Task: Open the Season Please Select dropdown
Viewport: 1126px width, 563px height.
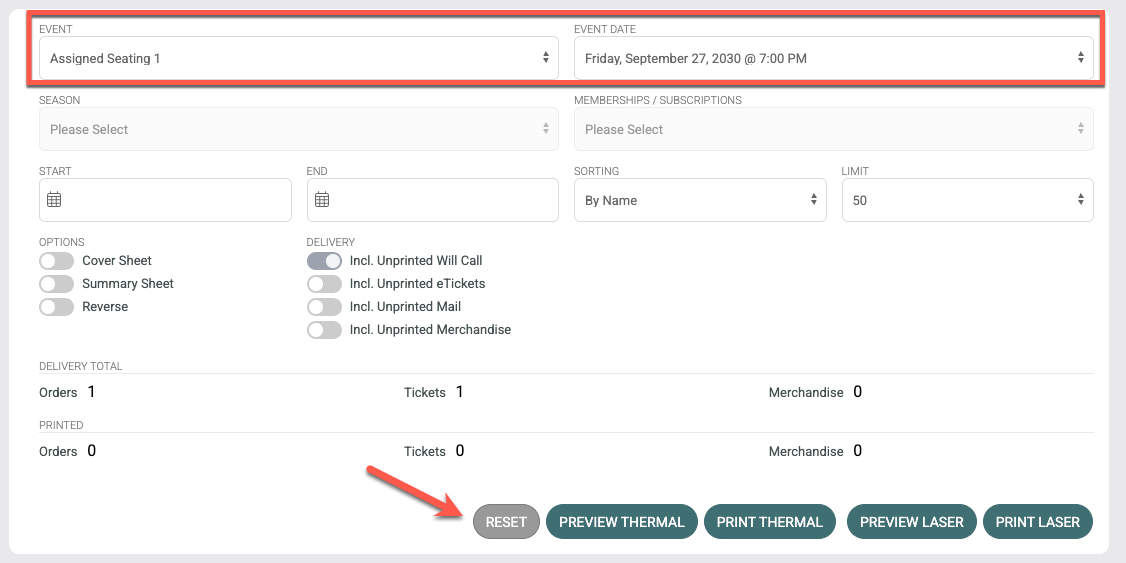Action: click(x=299, y=129)
